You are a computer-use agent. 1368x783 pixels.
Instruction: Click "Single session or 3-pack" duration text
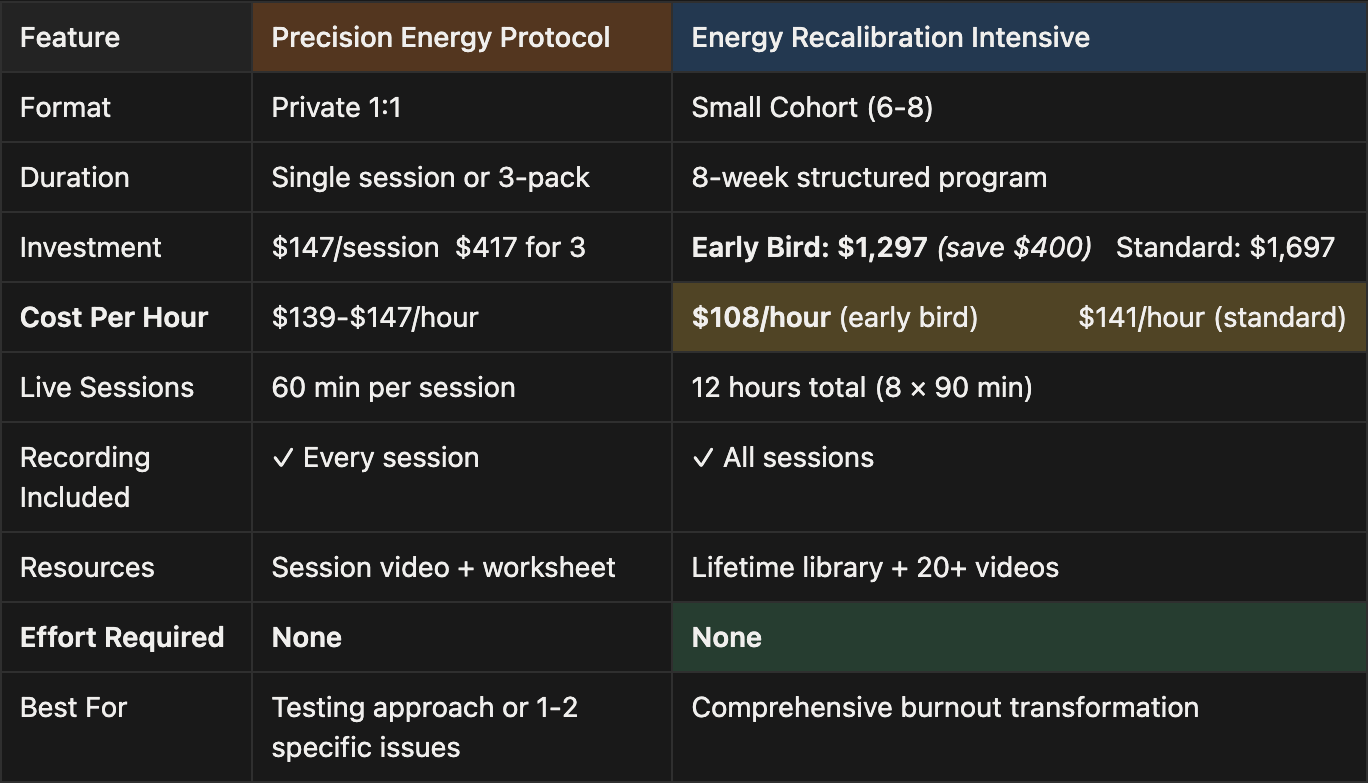tap(430, 178)
